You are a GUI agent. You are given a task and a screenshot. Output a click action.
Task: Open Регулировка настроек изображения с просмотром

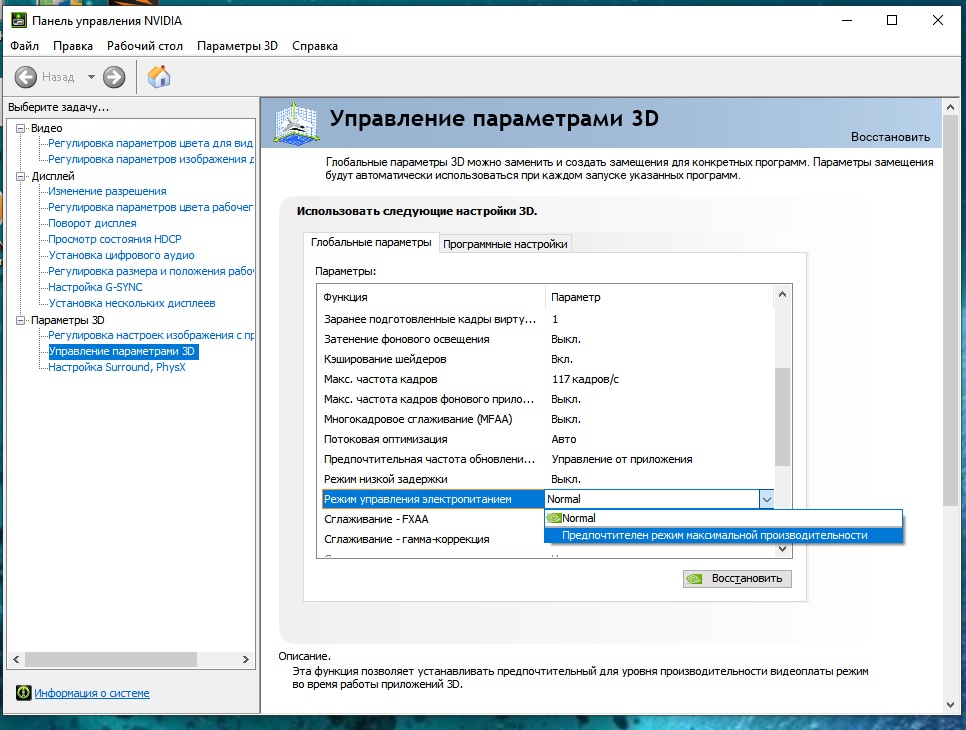click(x=150, y=335)
